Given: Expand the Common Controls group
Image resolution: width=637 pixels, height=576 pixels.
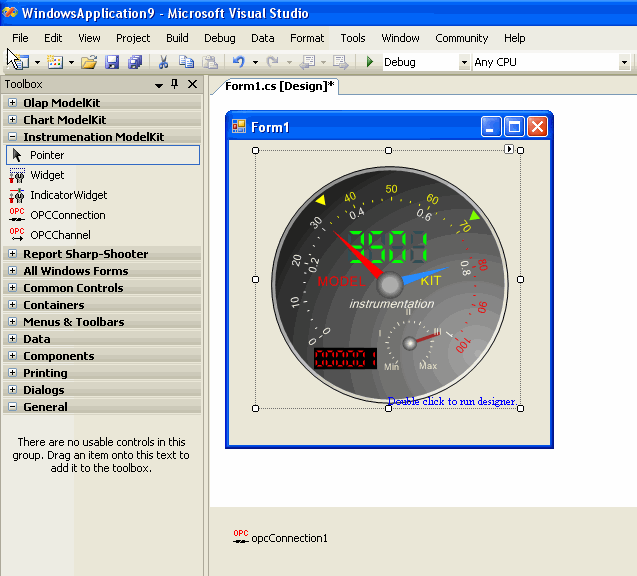Looking at the screenshot, I should pyautogui.click(x=13, y=288).
